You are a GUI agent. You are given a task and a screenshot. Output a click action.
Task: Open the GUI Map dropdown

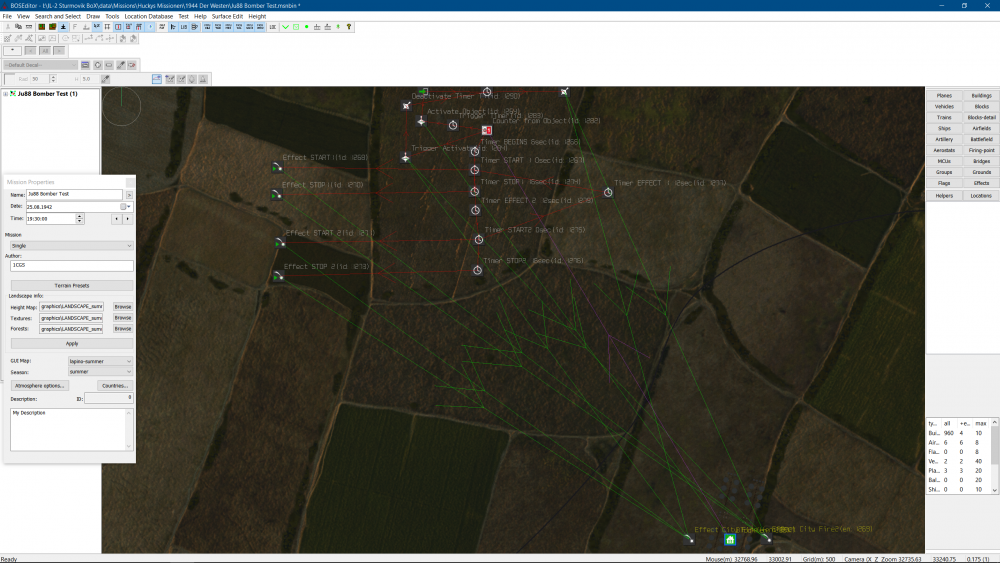(x=100, y=361)
